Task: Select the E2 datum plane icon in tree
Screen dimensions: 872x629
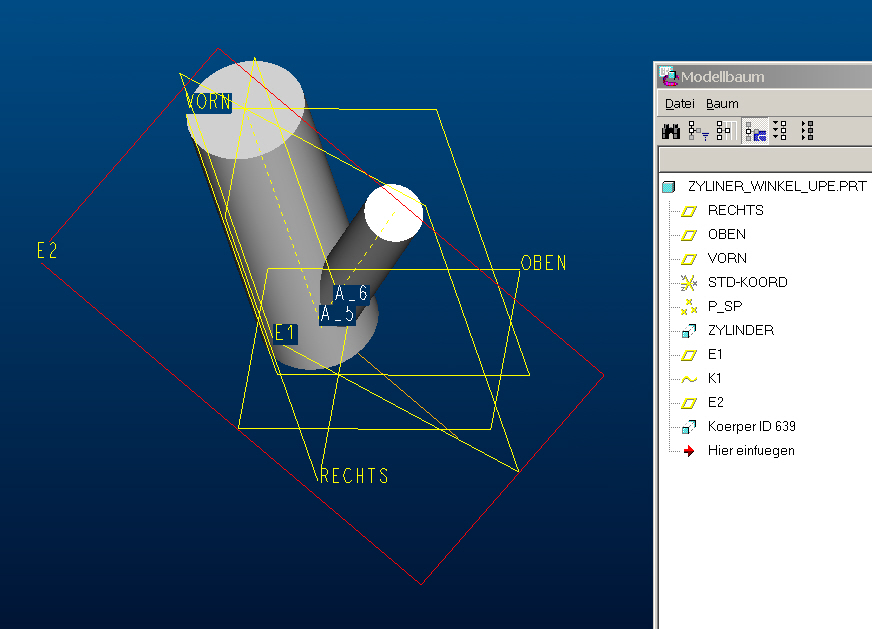Action: (x=689, y=403)
